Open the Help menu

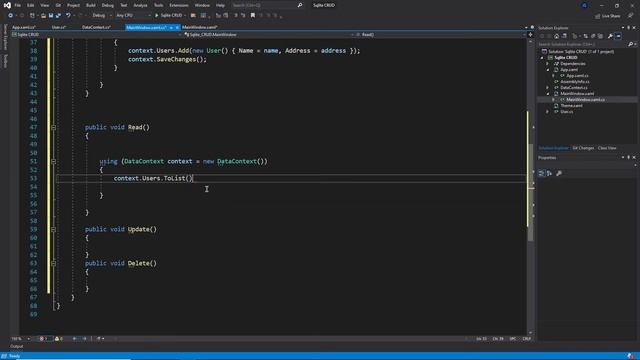point(220,5)
